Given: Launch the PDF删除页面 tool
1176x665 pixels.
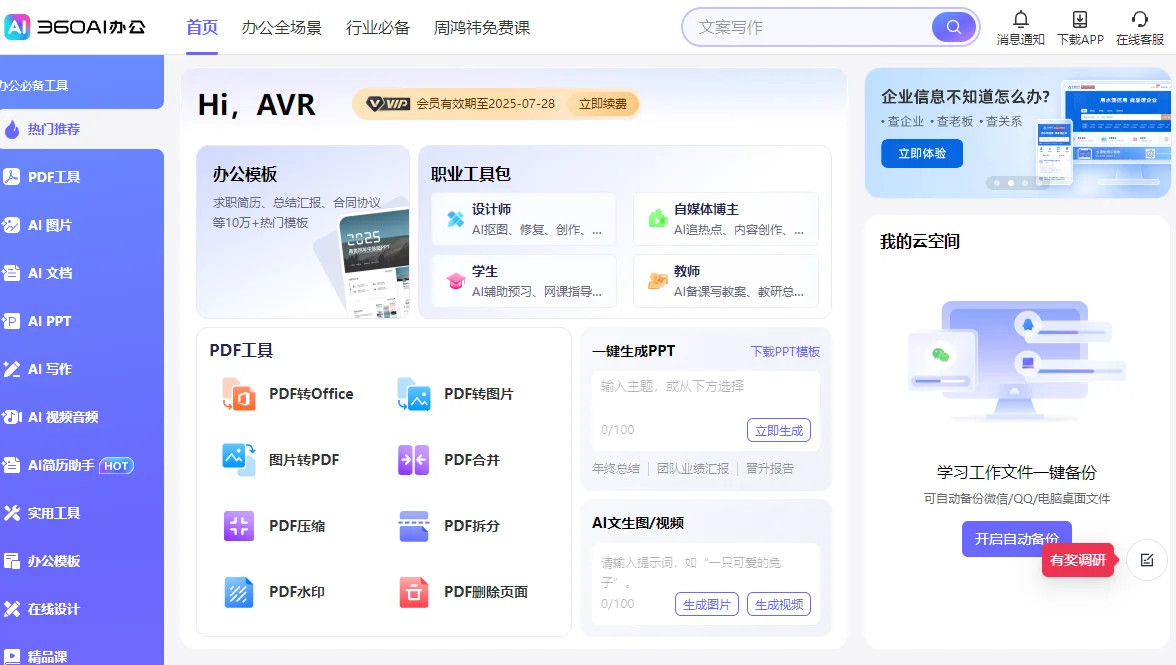Looking at the screenshot, I should tap(487, 591).
